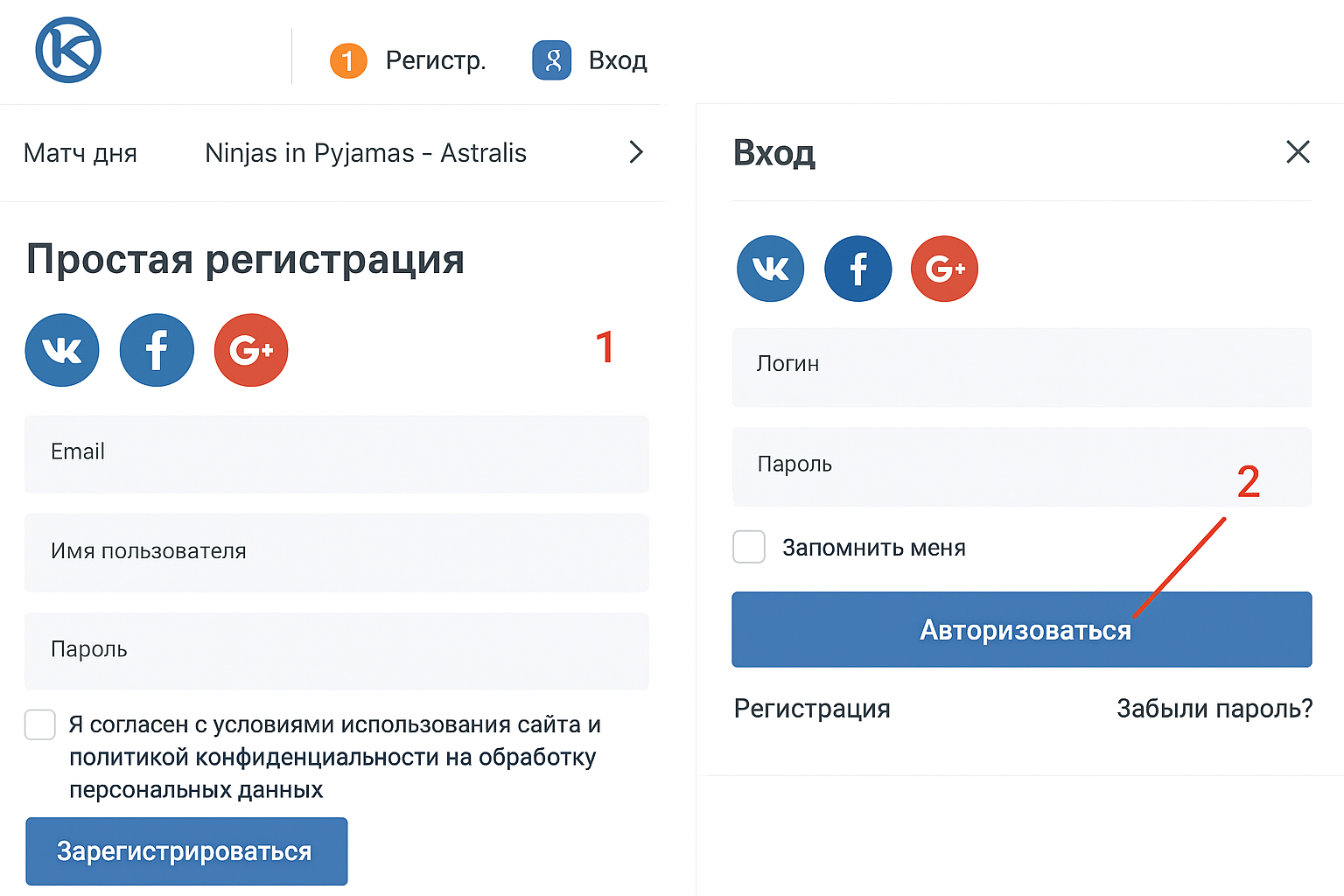Expand match of the day chevron arrow
This screenshot has height=896, width=1344.
coord(636,152)
